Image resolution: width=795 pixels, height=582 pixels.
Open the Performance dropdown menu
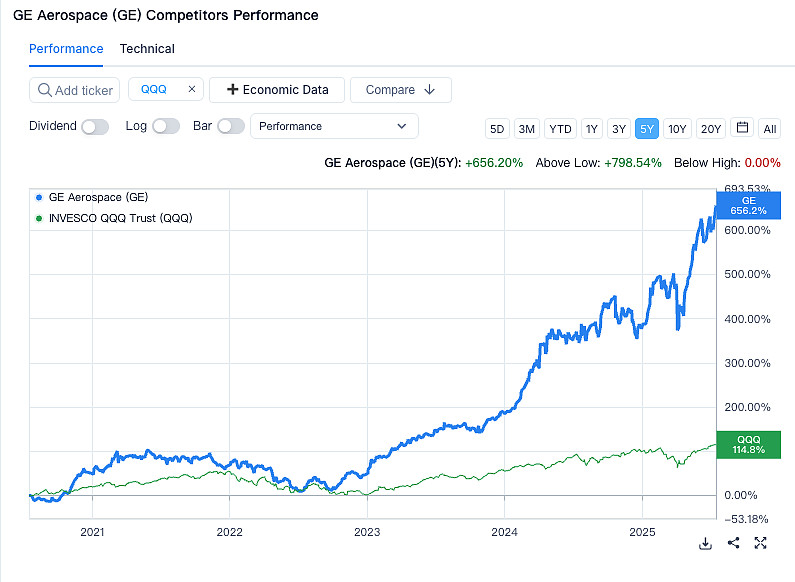coord(334,126)
